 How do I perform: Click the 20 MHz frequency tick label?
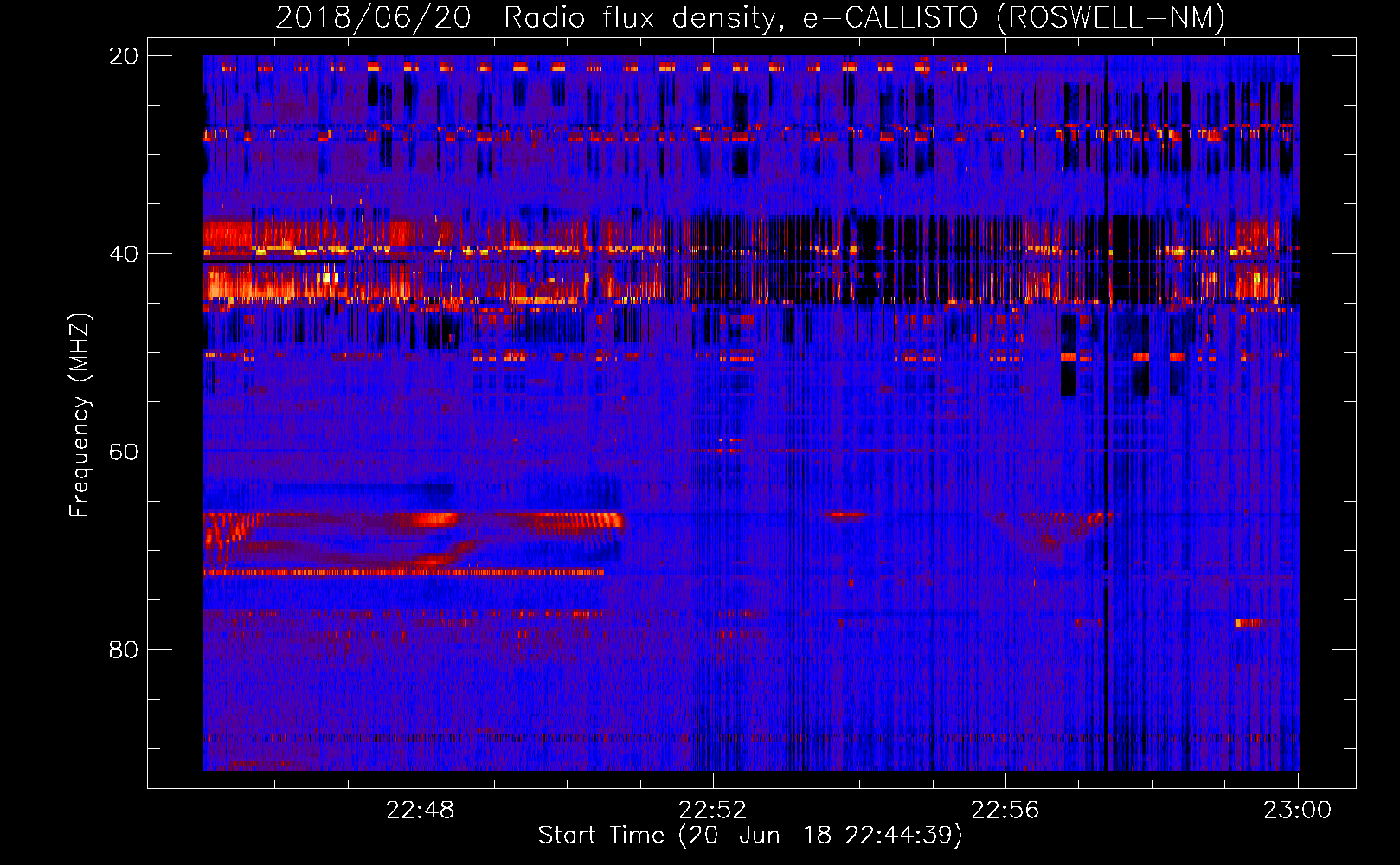point(123,56)
